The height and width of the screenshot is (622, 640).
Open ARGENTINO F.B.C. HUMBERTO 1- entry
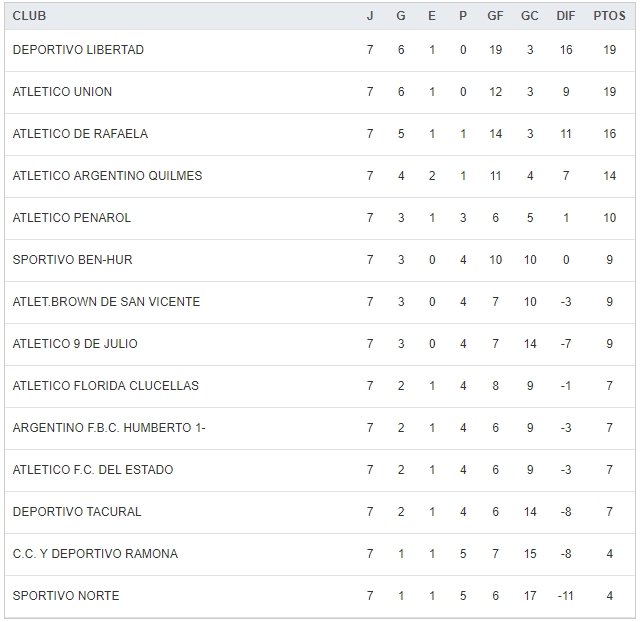point(109,428)
